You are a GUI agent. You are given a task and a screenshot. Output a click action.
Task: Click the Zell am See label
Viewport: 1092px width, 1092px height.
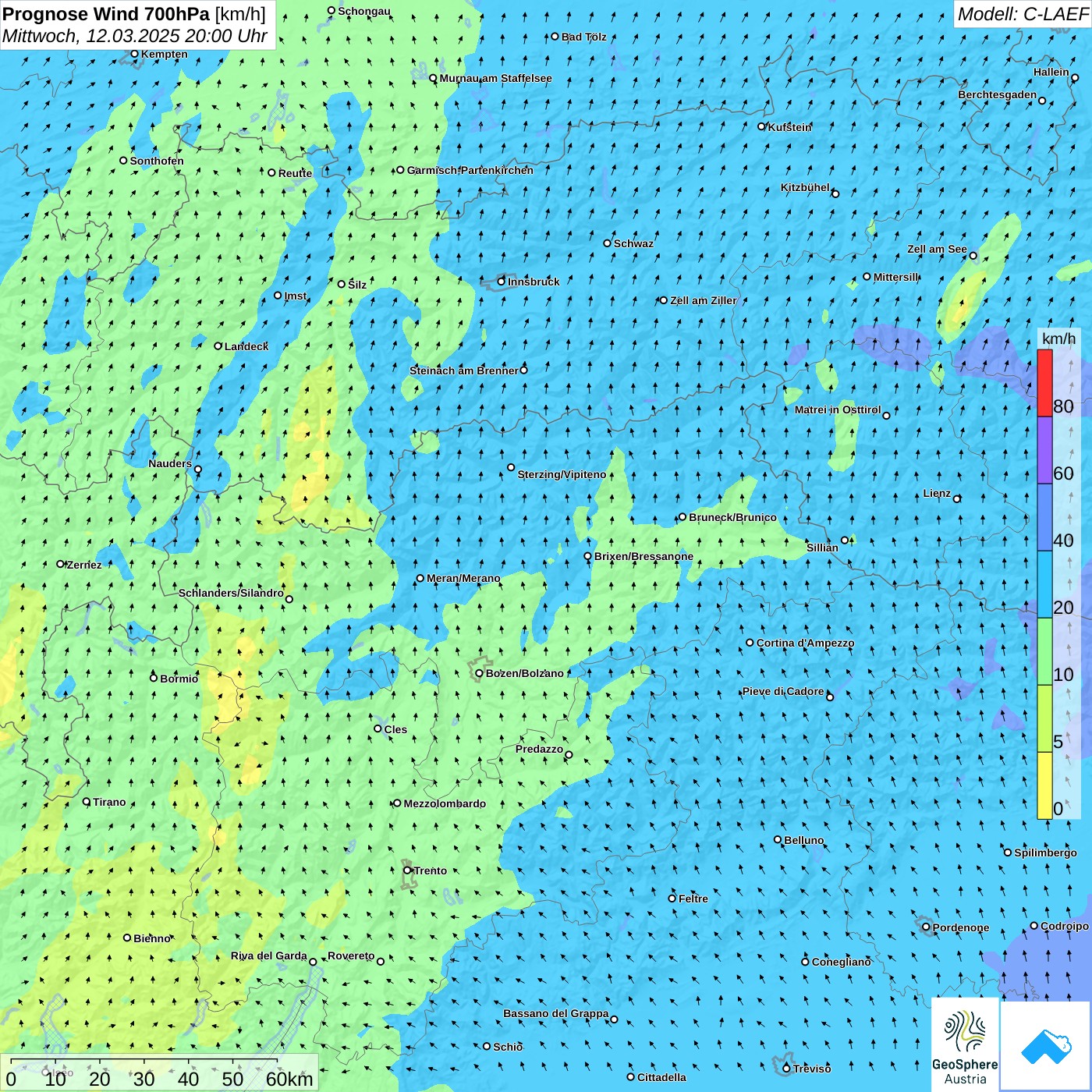(x=937, y=249)
